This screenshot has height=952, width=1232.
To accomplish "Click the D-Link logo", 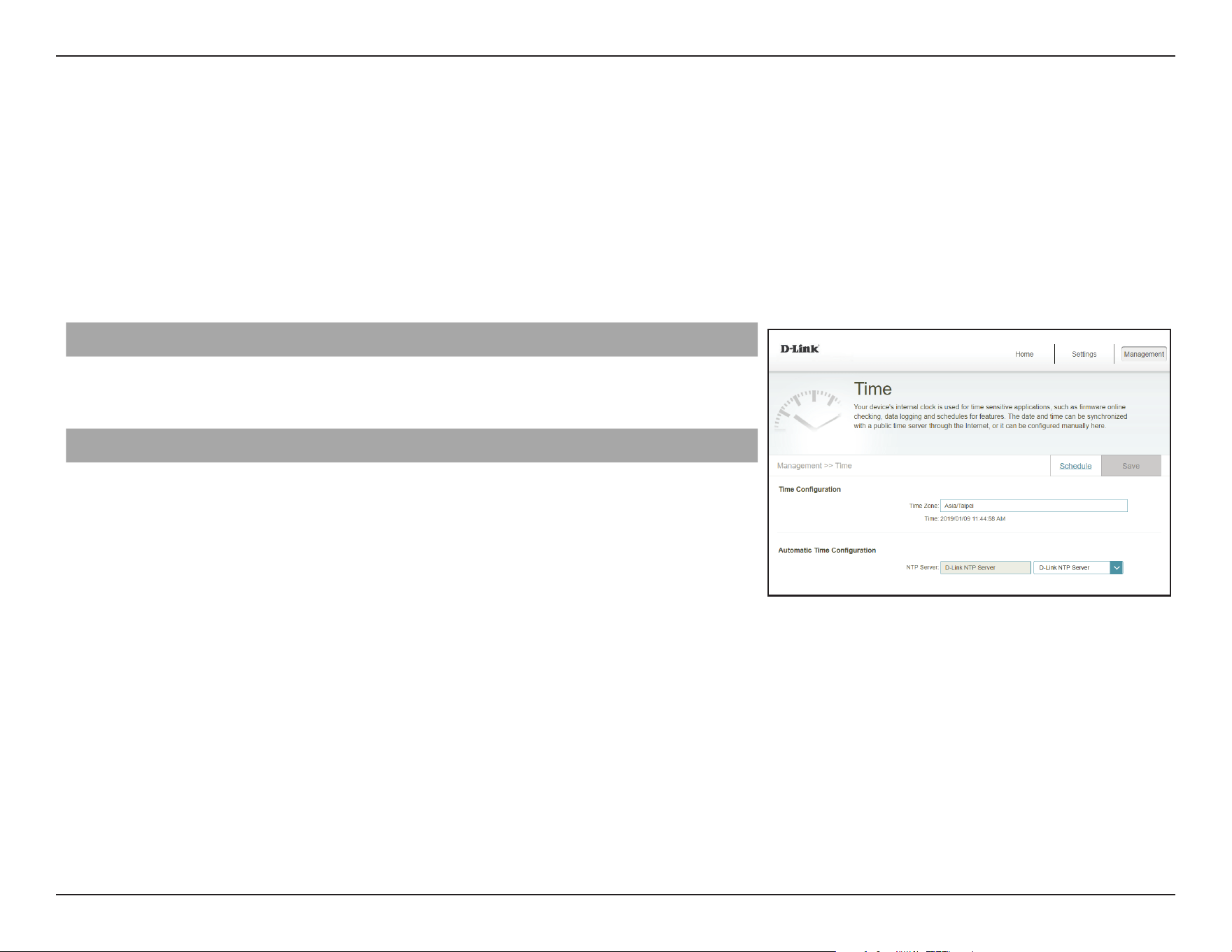I will (x=799, y=348).
